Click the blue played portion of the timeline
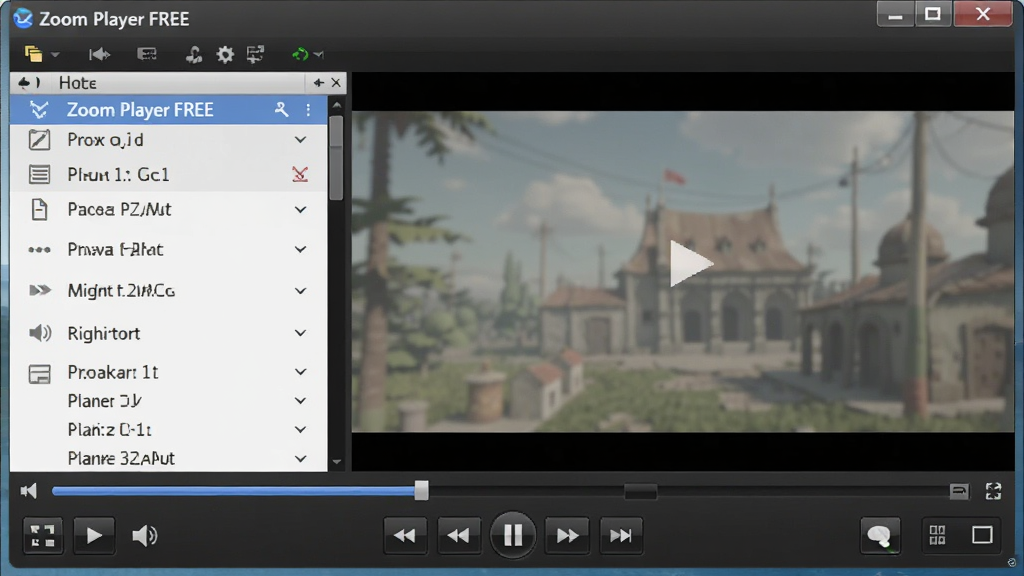 (x=233, y=491)
